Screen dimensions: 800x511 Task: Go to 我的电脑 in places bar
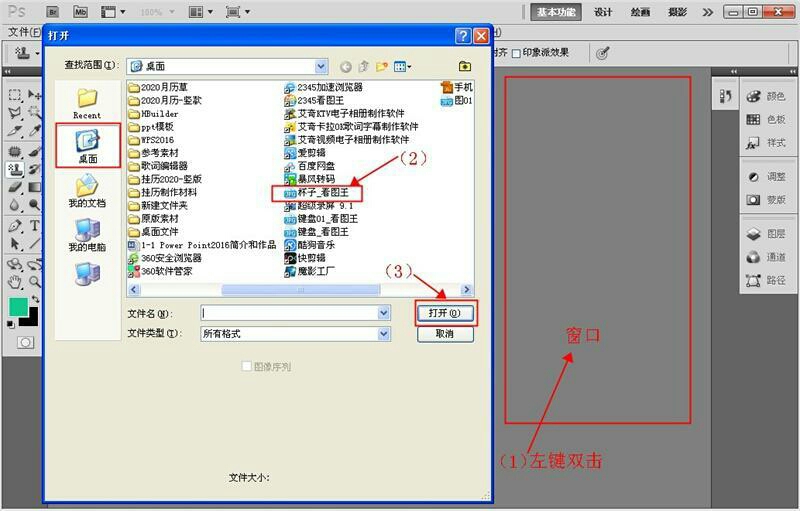[x=87, y=234]
